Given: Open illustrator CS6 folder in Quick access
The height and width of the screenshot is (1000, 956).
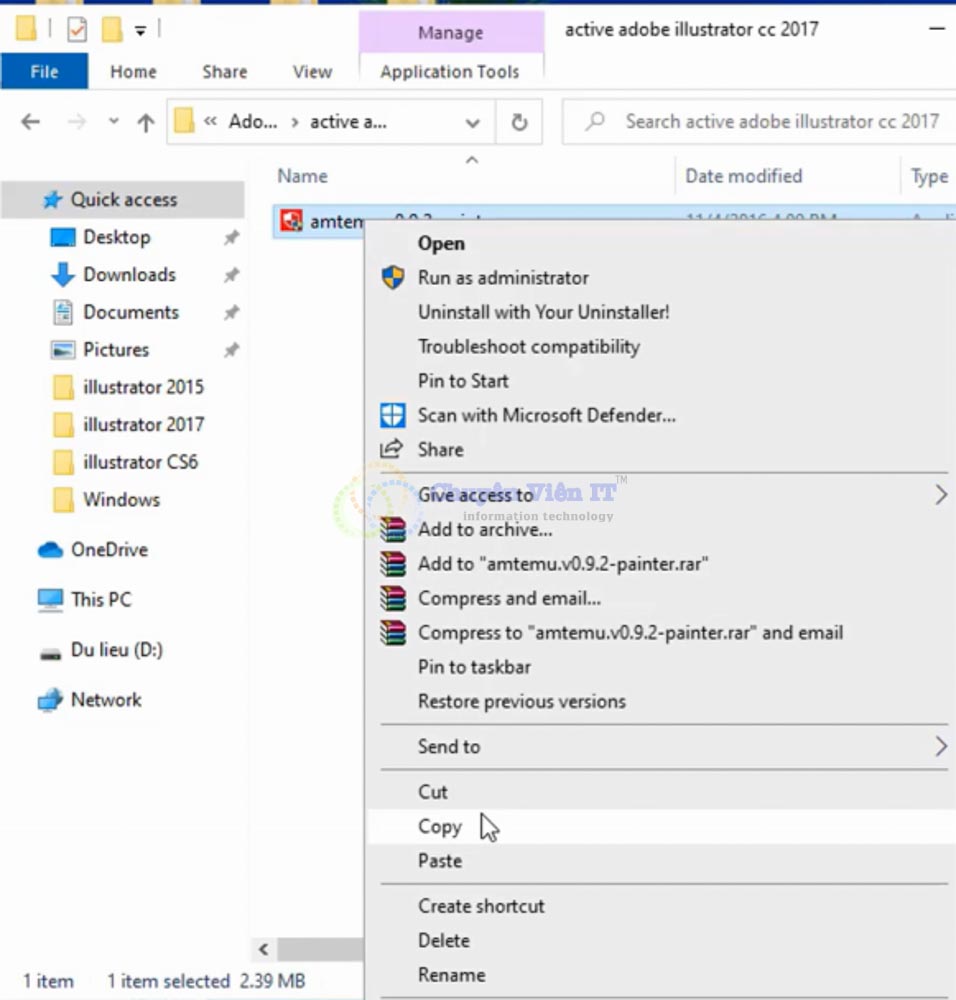Looking at the screenshot, I should click(140, 462).
